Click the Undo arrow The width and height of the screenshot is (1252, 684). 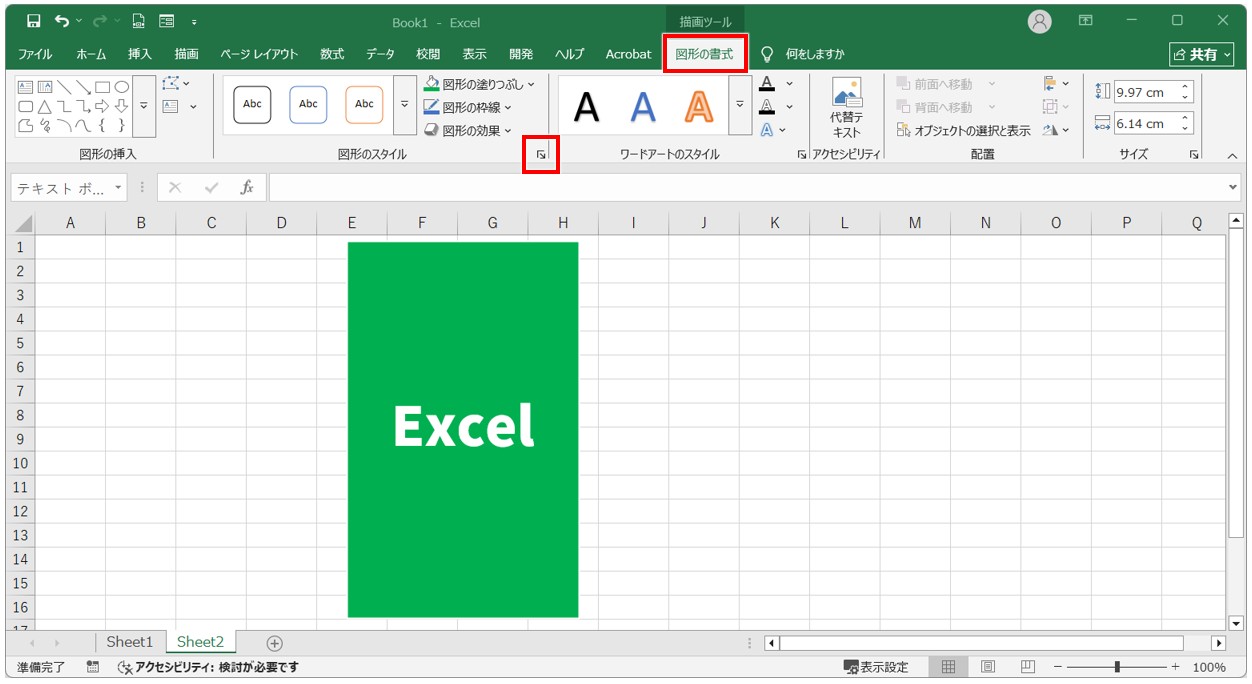tap(63, 21)
